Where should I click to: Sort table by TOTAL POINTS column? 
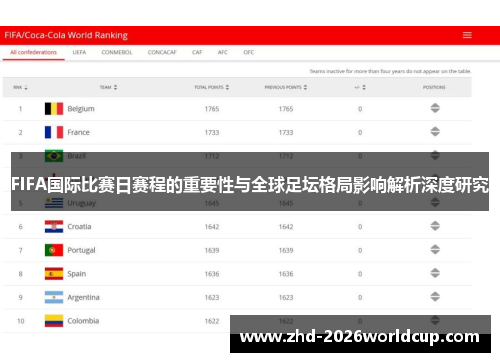[x=212, y=87]
